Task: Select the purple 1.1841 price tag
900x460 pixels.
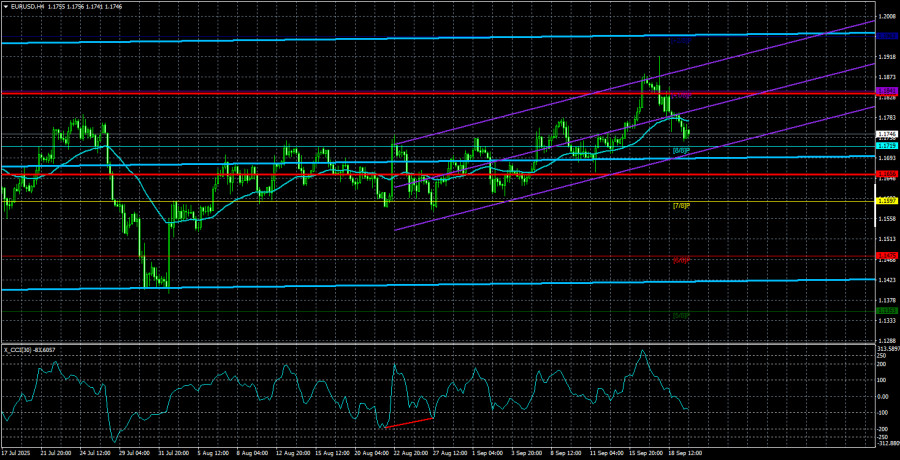Action: 886,91
